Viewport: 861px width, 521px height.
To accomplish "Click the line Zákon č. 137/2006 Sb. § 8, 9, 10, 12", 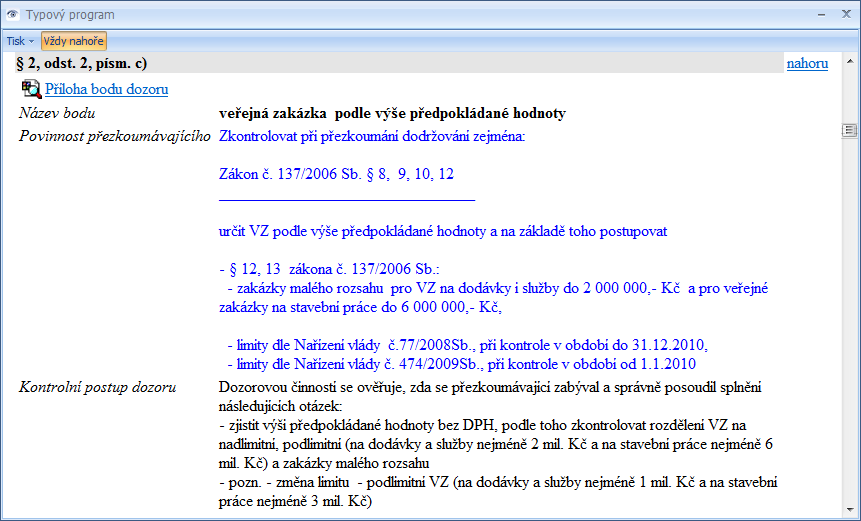I will tap(336, 175).
